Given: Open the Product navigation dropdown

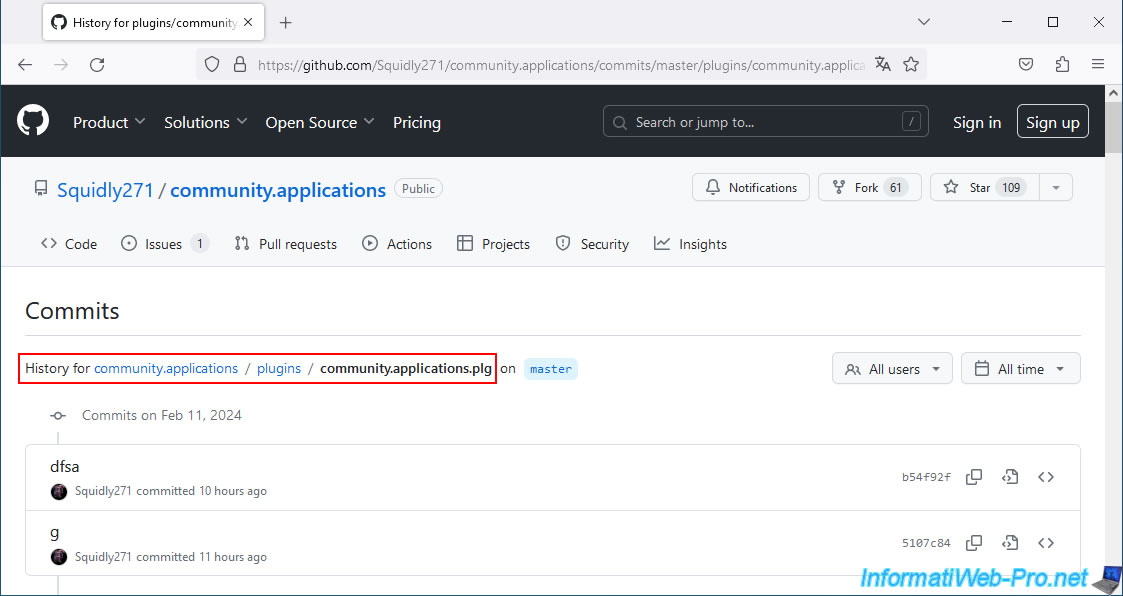Looking at the screenshot, I should (x=109, y=122).
